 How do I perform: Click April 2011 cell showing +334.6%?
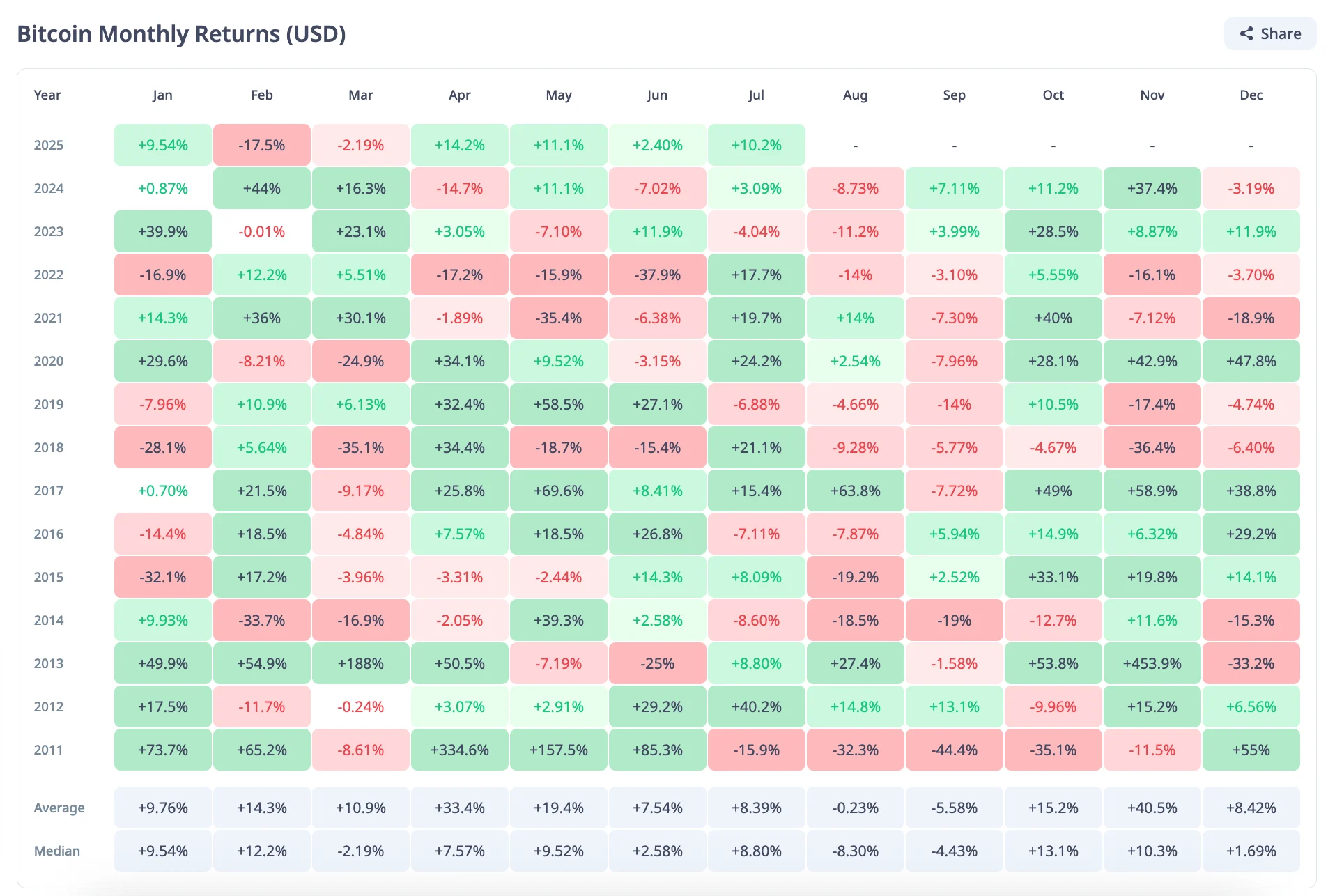coord(459,750)
